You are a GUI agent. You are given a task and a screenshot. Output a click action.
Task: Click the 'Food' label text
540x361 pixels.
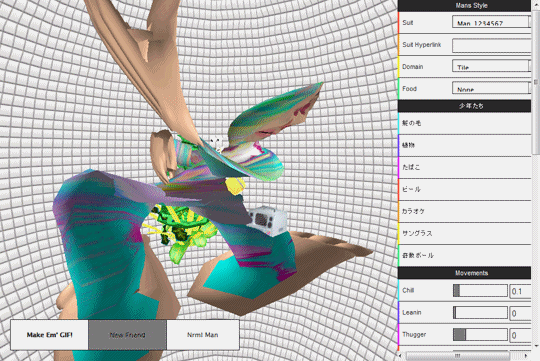coord(409,89)
